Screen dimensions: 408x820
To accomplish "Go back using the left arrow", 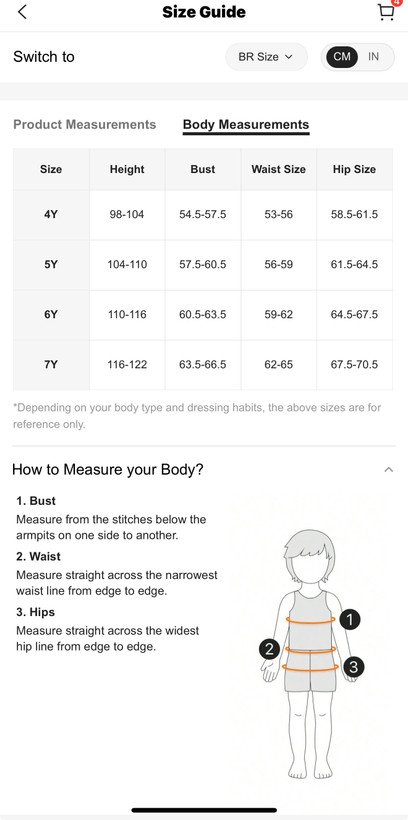I will tap(22, 12).
